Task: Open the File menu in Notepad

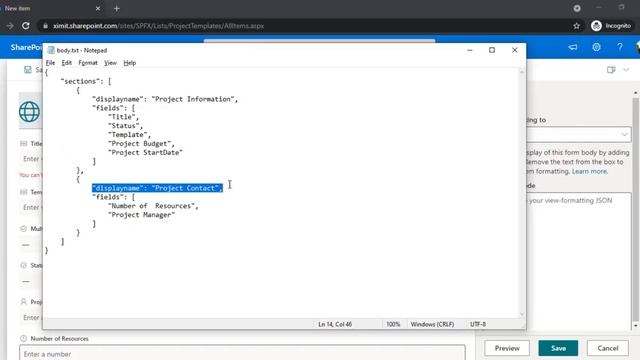Action: (50, 63)
